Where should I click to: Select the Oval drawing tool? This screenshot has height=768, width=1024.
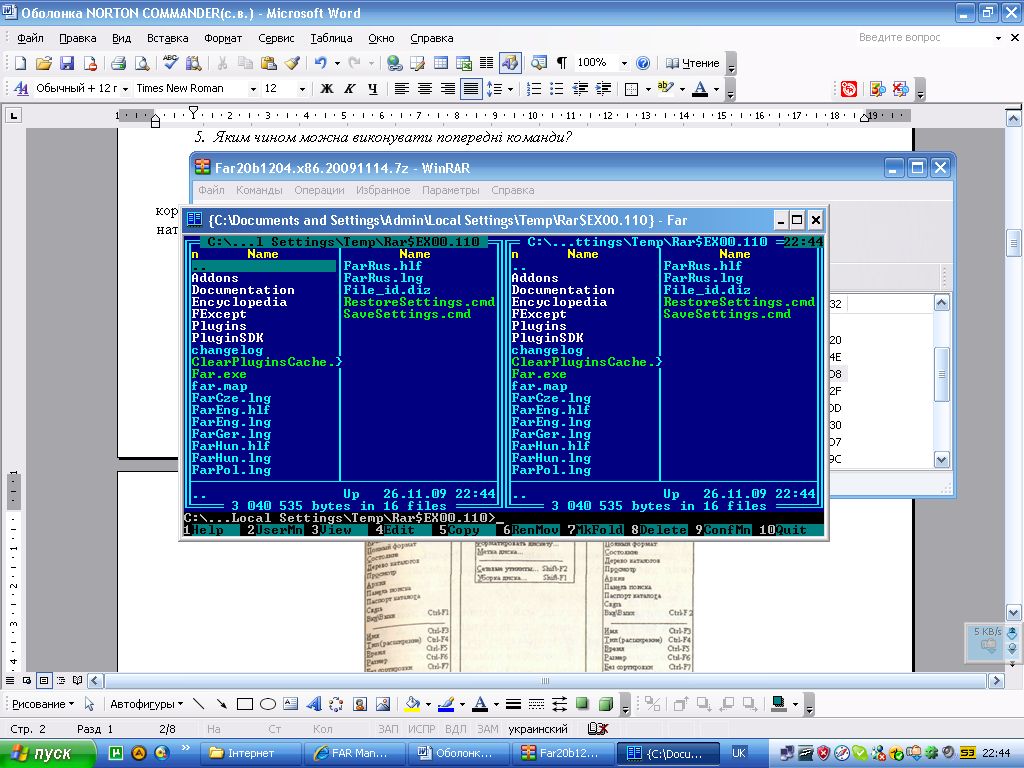coord(268,704)
